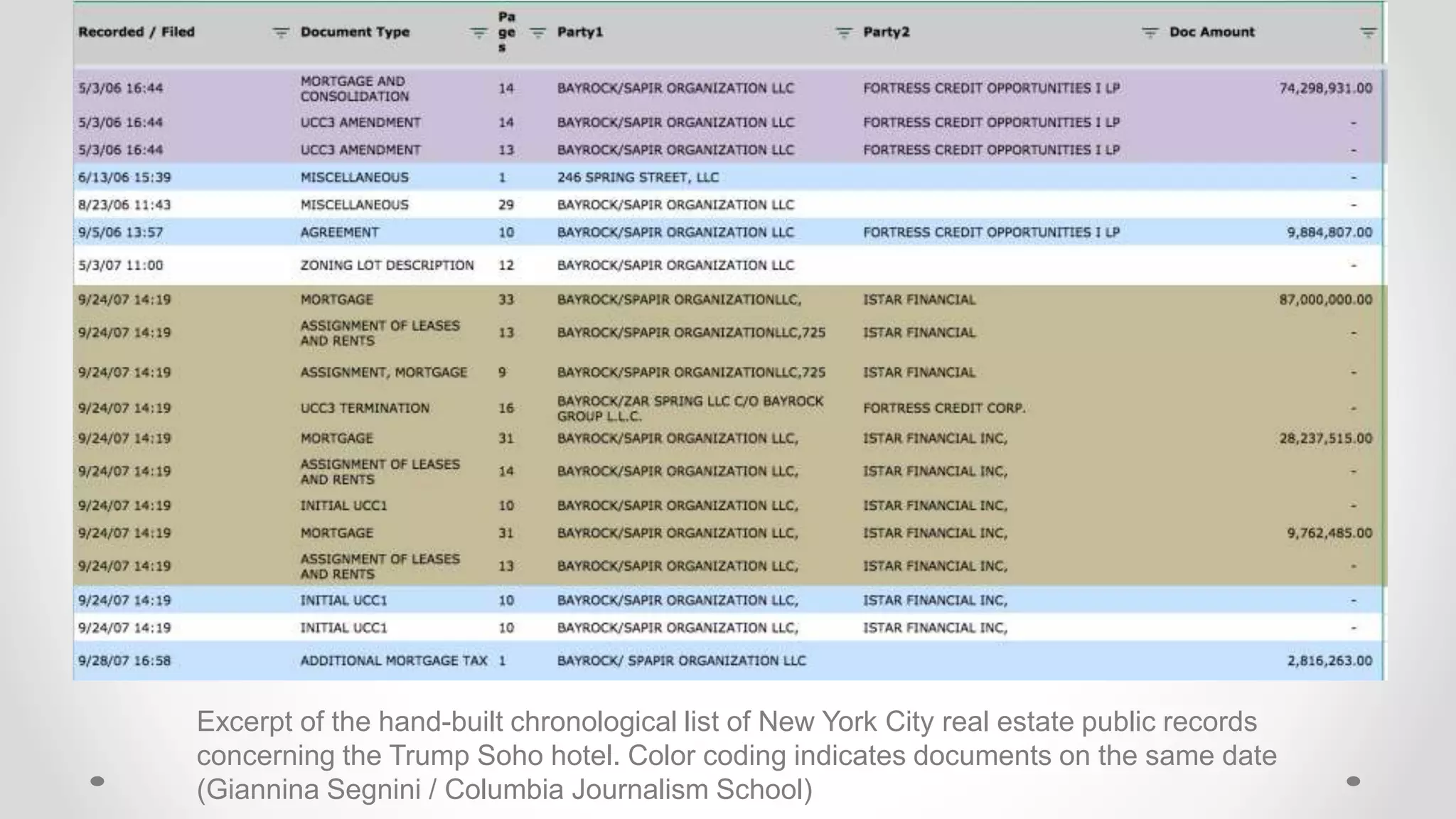Select the 2,816,263.00 amount cell
Screen dimensions: 1456x819
[1329, 660]
